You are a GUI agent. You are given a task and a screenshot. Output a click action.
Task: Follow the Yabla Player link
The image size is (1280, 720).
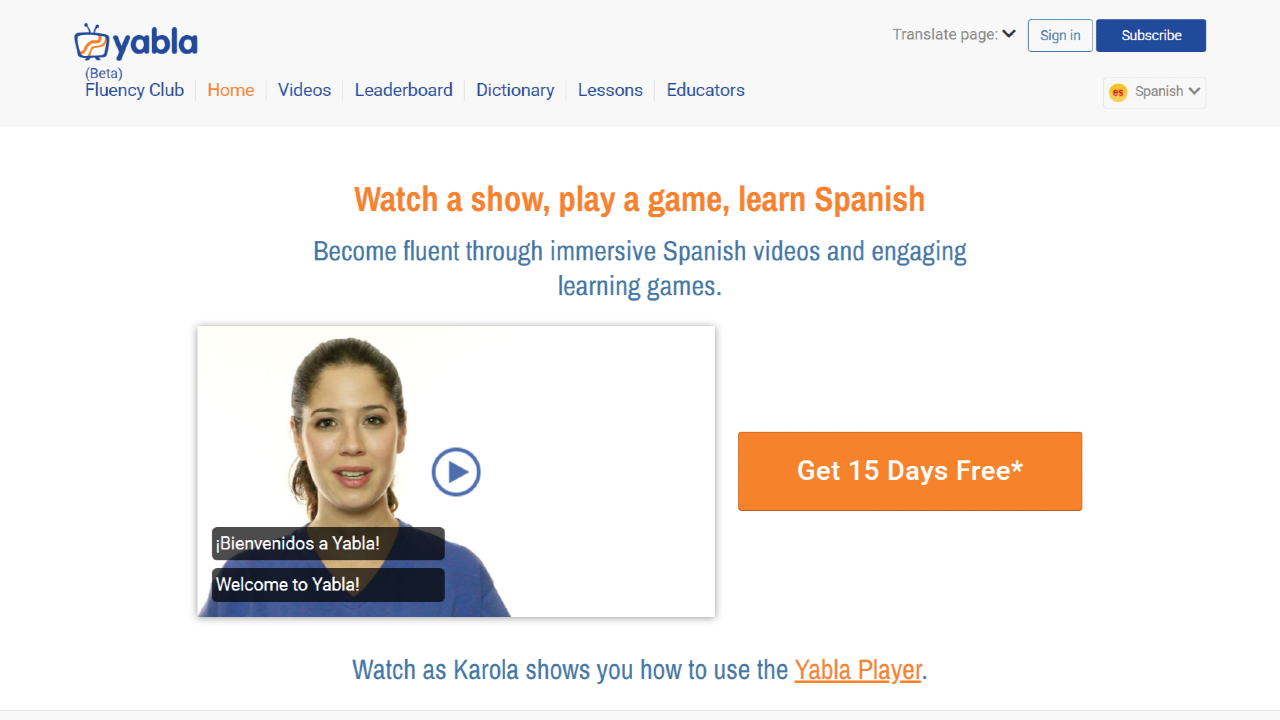tap(858, 669)
